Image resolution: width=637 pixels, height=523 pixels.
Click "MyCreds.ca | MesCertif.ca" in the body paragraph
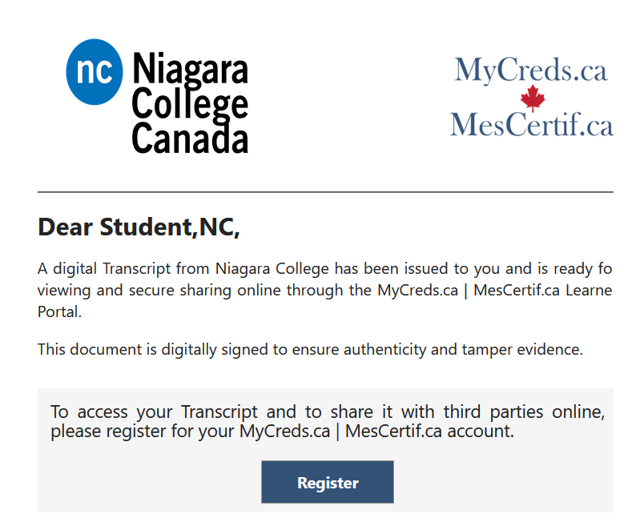(x=470, y=290)
